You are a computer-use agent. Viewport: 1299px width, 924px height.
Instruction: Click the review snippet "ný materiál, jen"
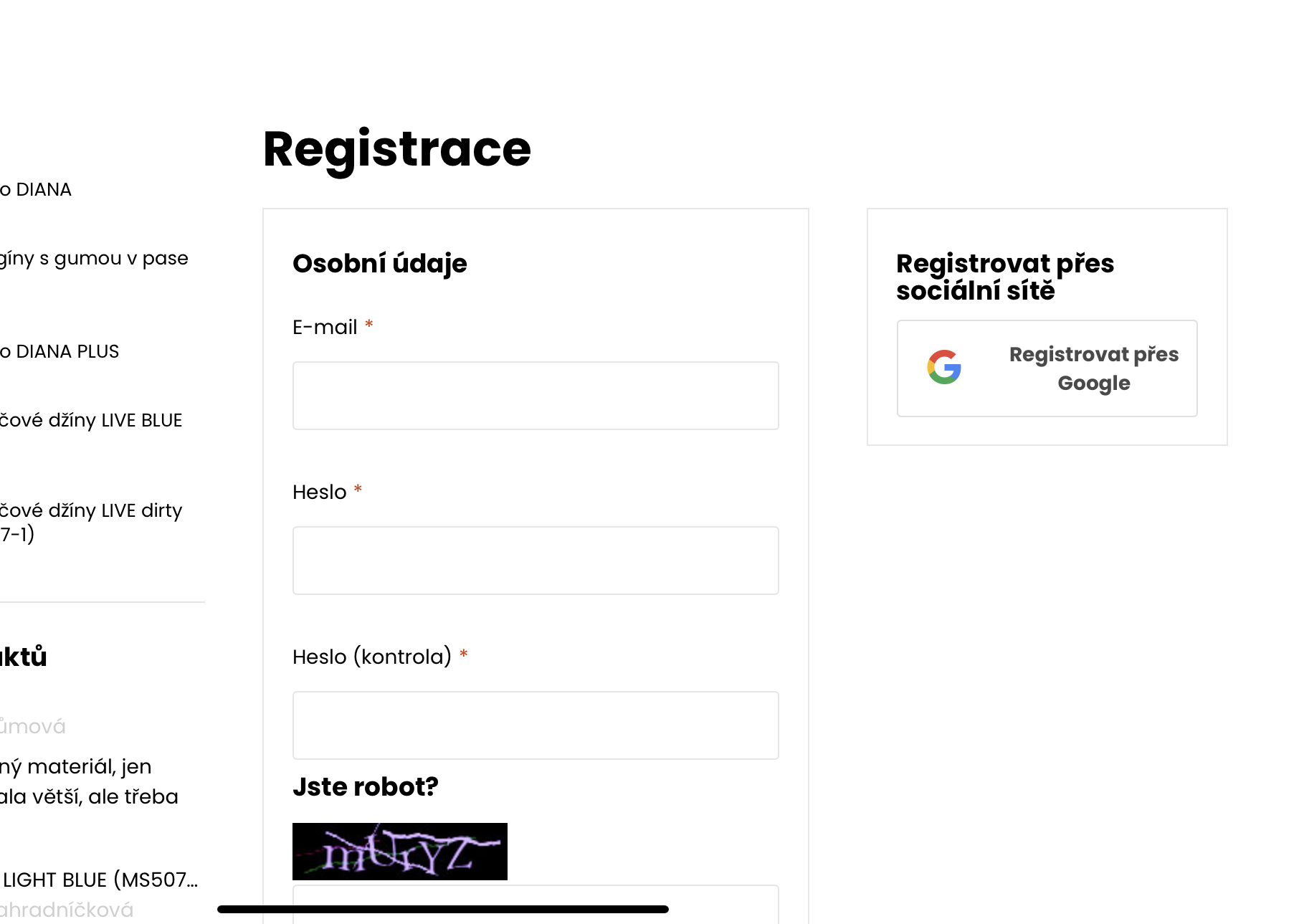tap(76, 766)
